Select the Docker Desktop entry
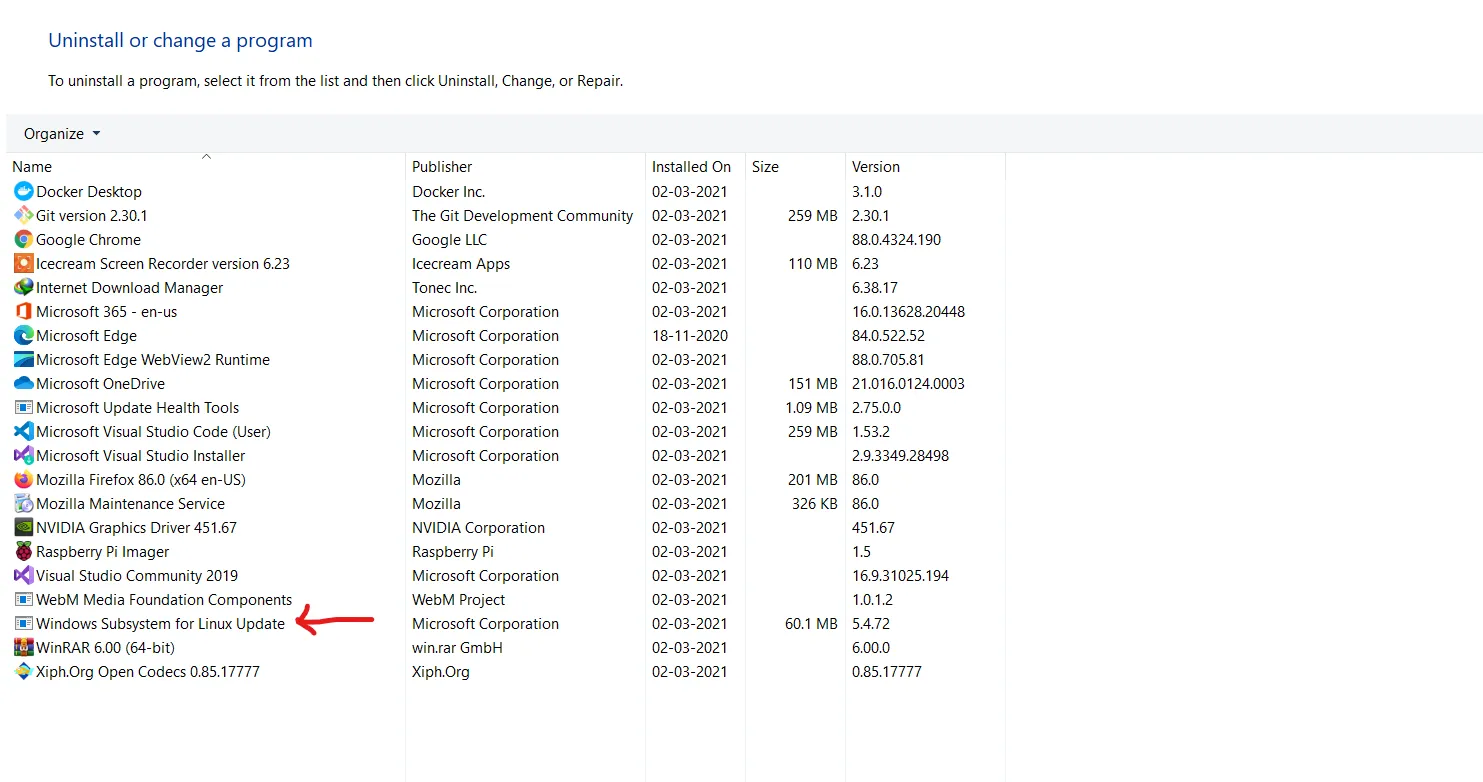The image size is (1483, 782). [x=89, y=191]
